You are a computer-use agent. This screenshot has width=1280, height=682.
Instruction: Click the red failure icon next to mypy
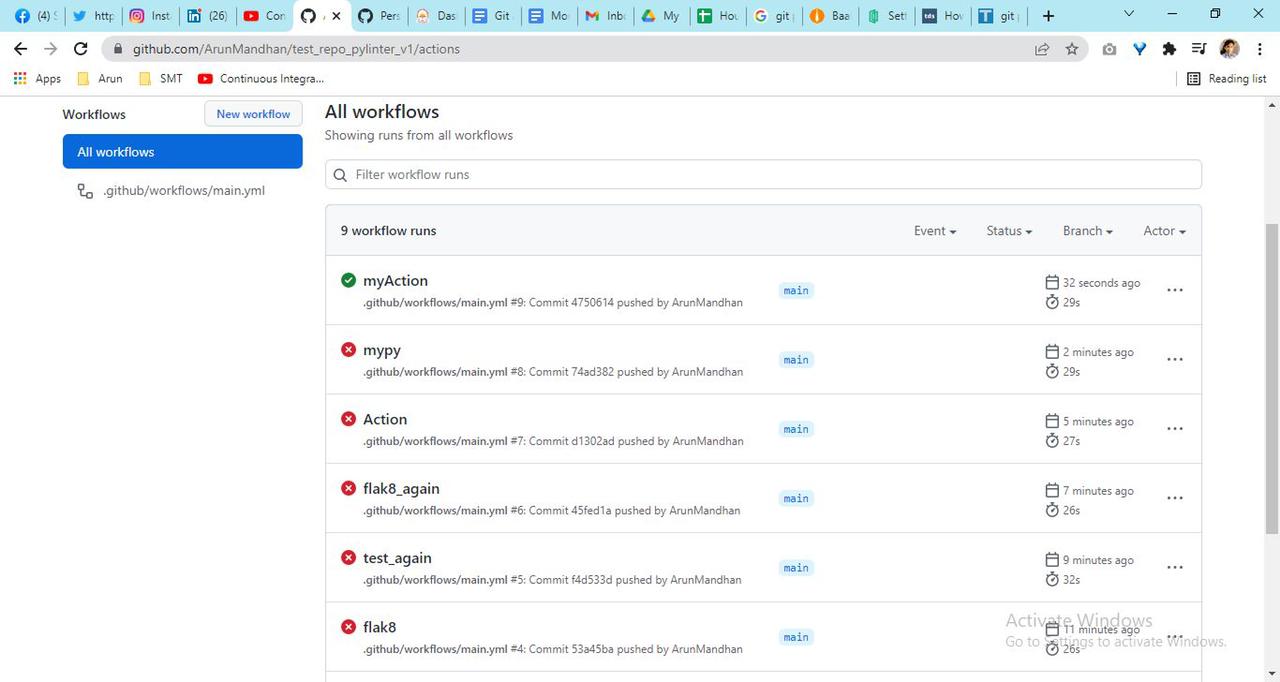pos(348,349)
